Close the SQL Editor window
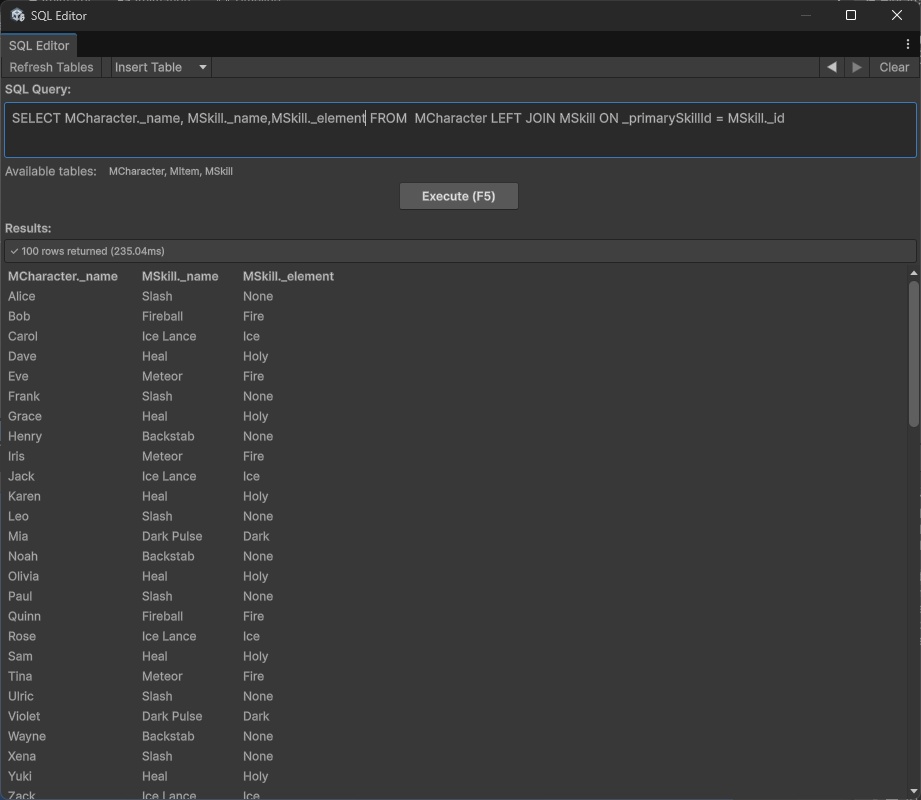This screenshot has height=800, width=921. pyautogui.click(x=896, y=15)
